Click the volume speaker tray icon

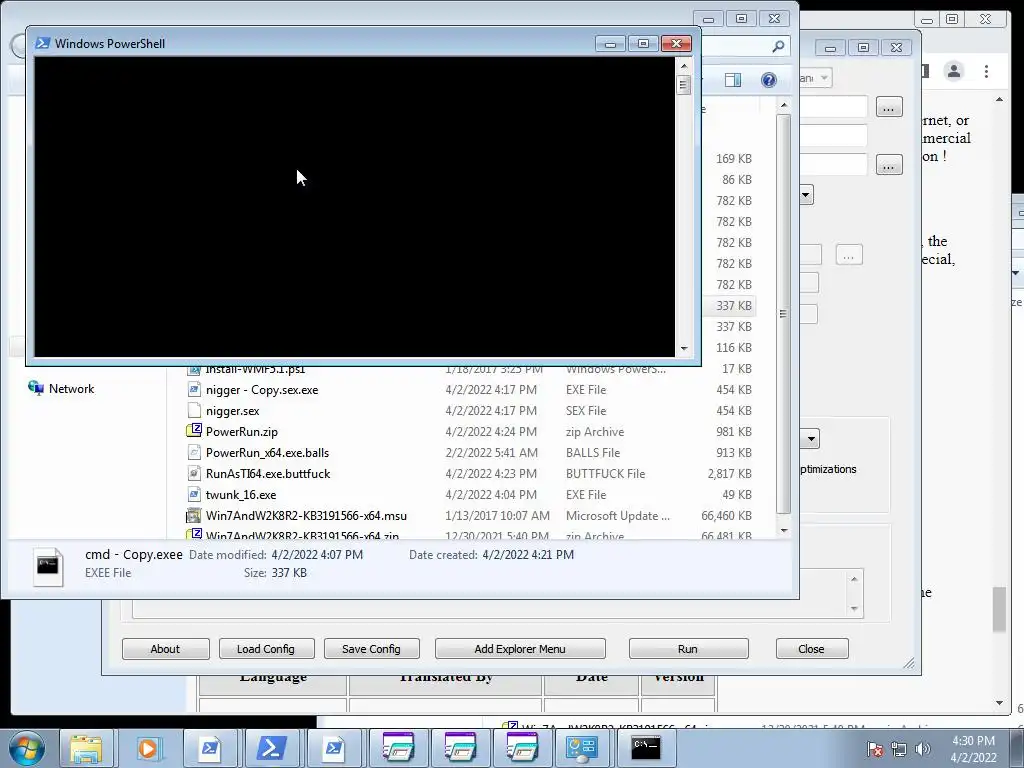click(922, 749)
